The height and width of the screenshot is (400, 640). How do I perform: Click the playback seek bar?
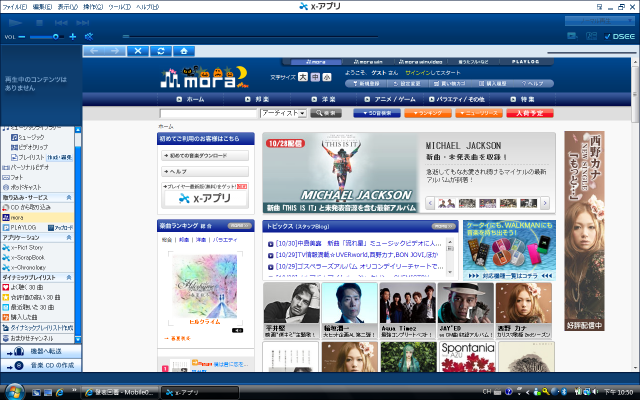coord(251,36)
